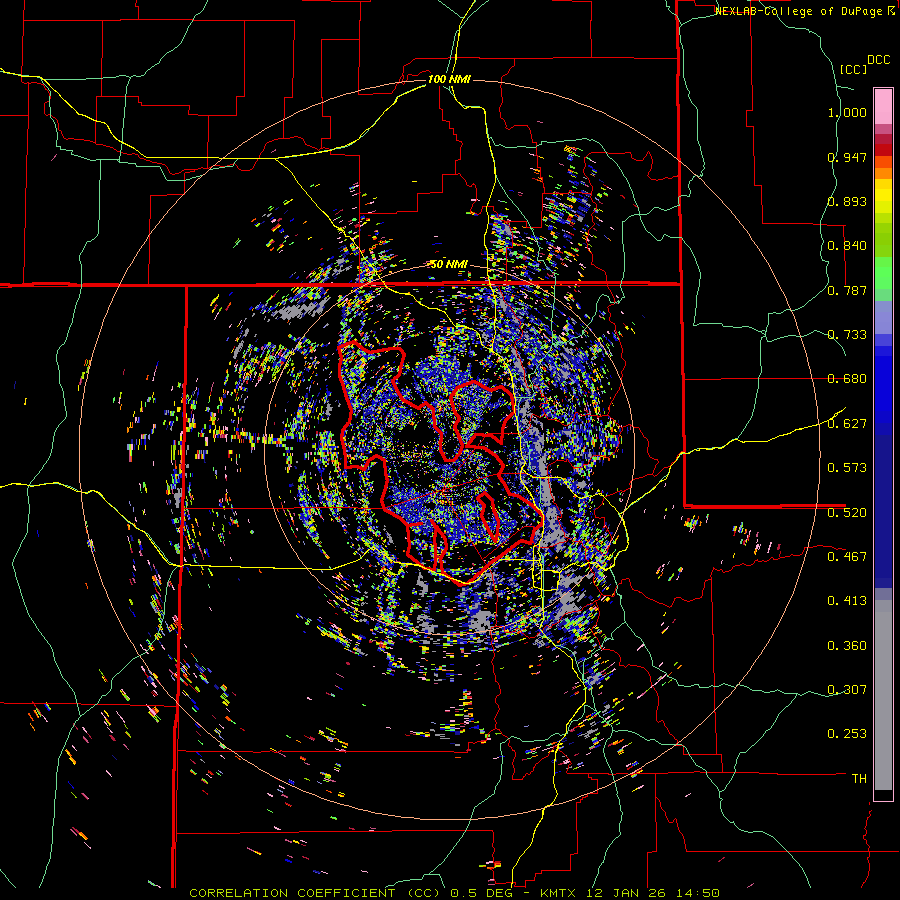Viewport: 900px width, 900px height.
Task: Click the 14:50 timestamp in the caption
Action: pos(700,893)
